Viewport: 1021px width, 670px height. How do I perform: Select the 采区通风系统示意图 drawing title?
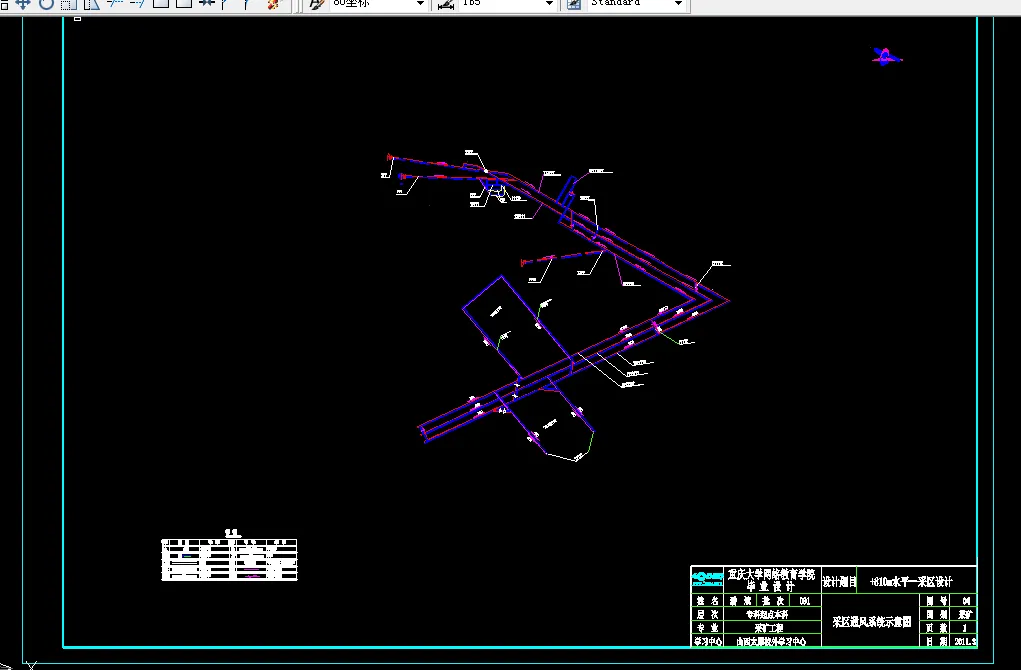pyautogui.click(x=871, y=622)
